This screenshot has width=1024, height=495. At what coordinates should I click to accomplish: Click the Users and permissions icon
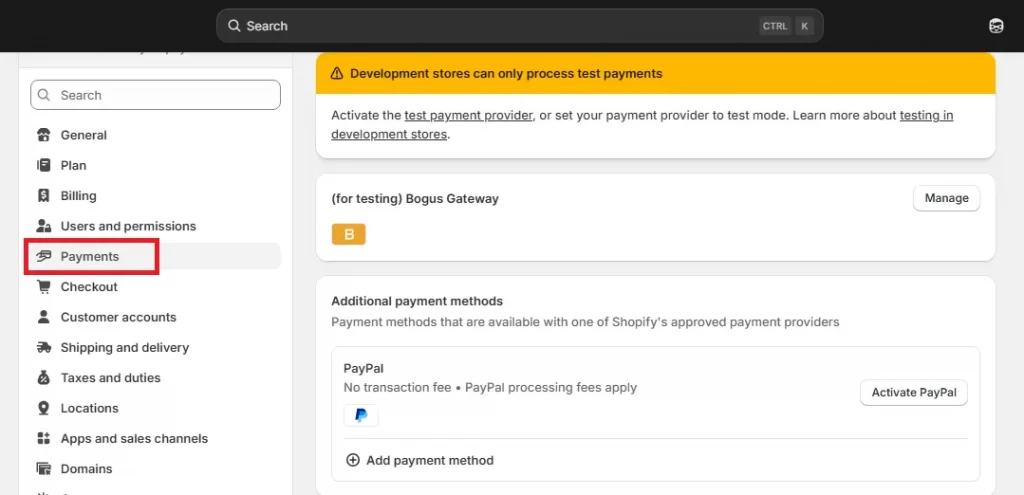point(43,226)
